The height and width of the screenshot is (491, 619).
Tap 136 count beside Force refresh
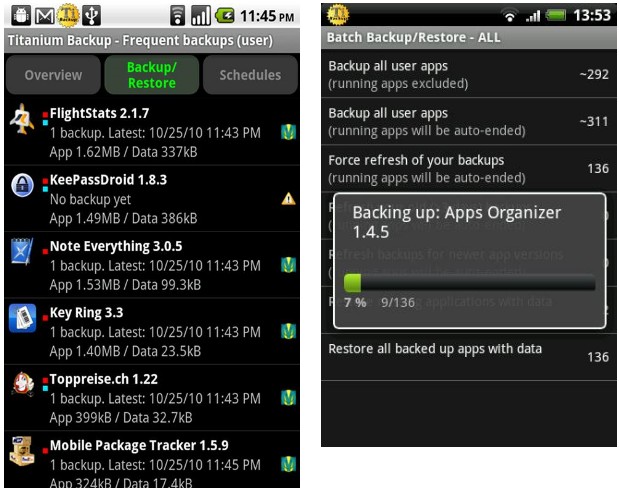pyautogui.click(x=598, y=169)
